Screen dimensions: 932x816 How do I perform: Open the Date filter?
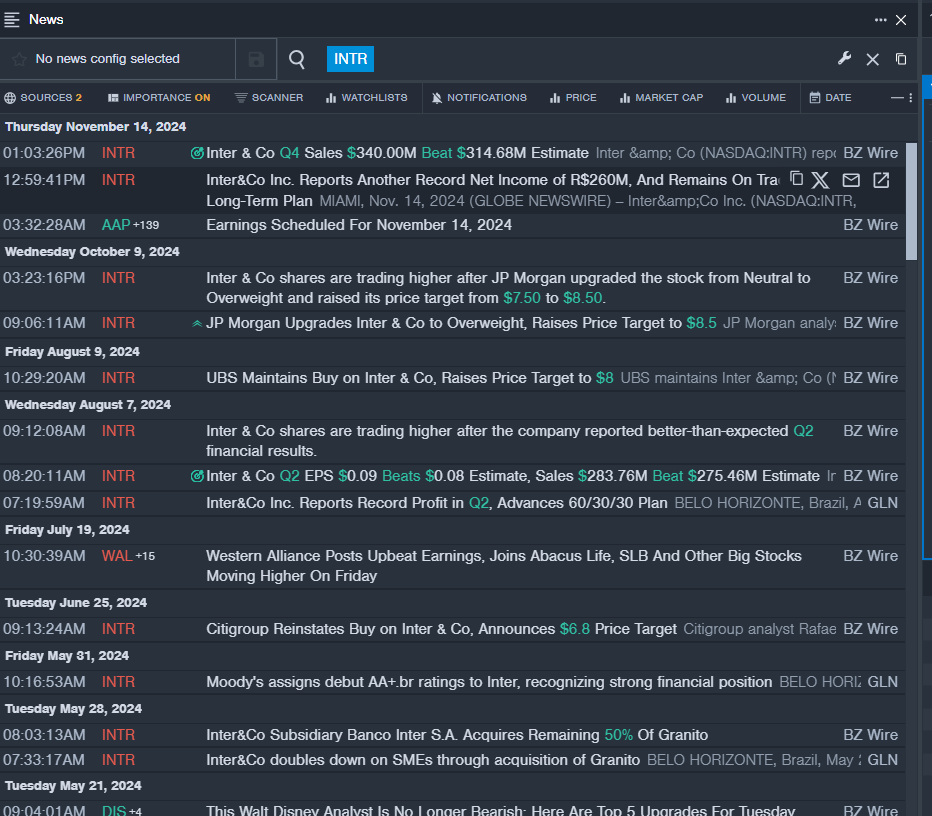tap(830, 98)
